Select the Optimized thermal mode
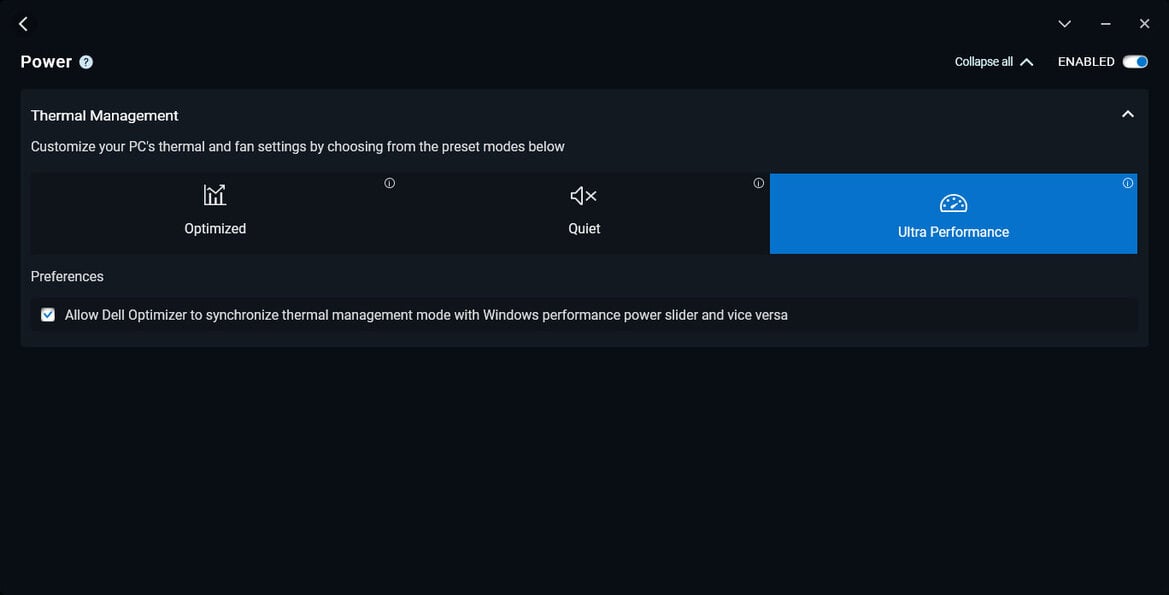1169x595 pixels. click(x=215, y=213)
